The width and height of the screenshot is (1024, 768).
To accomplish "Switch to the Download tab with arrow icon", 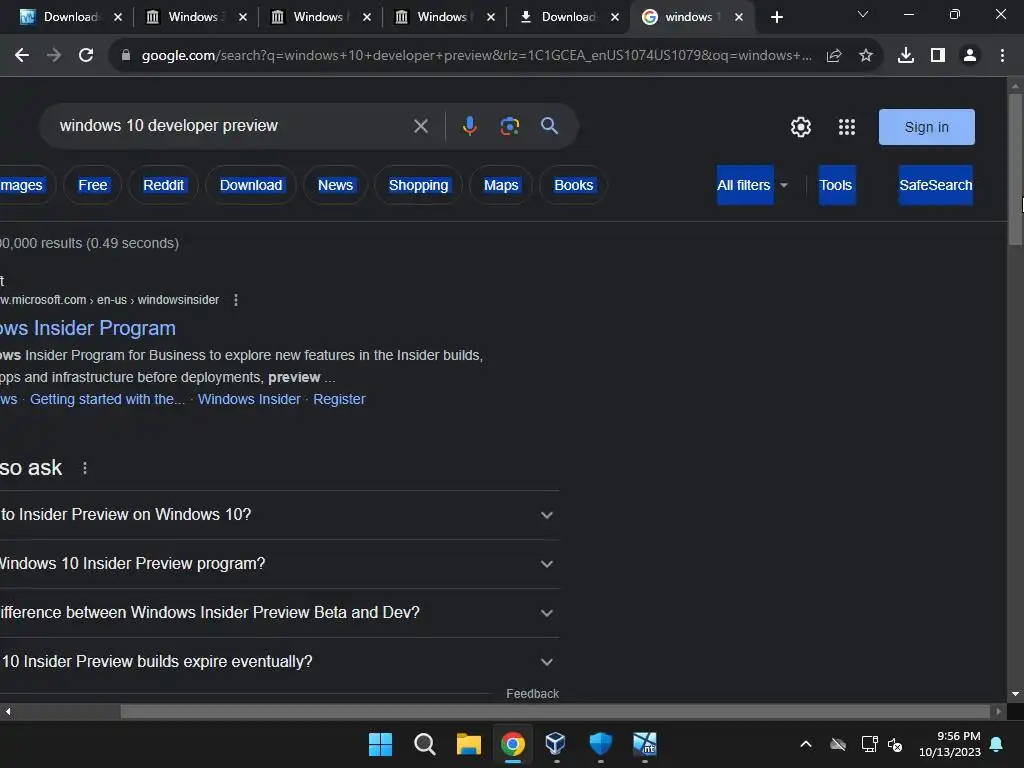I will (569, 17).
